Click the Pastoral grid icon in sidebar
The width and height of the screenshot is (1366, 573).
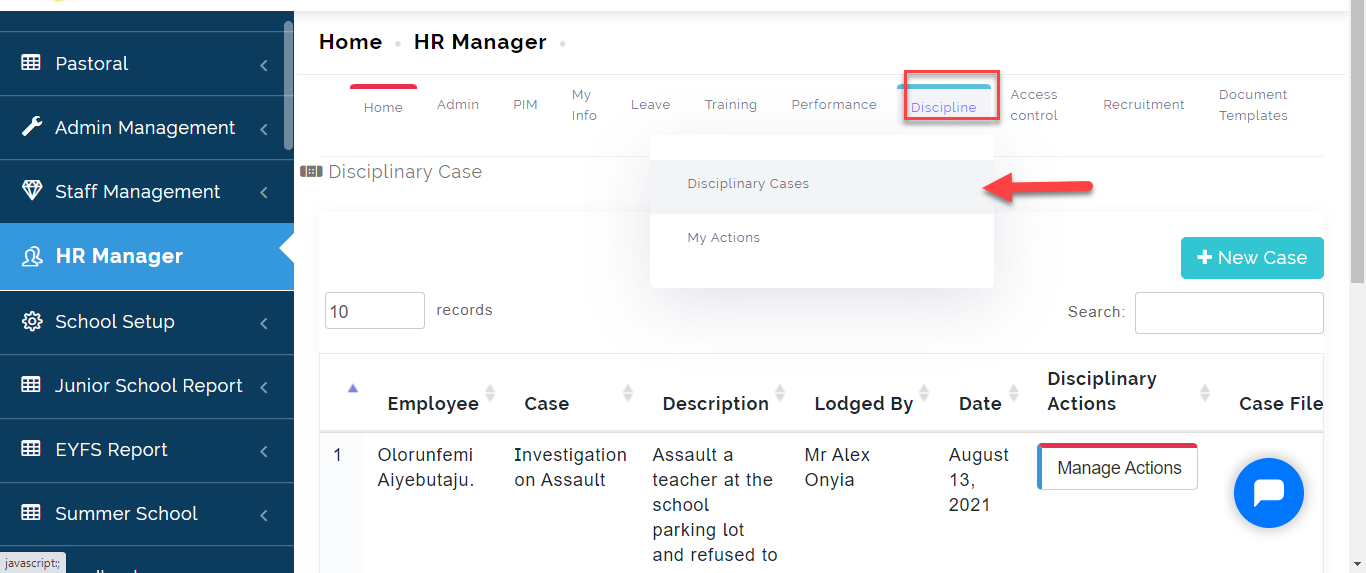point(31,63)
